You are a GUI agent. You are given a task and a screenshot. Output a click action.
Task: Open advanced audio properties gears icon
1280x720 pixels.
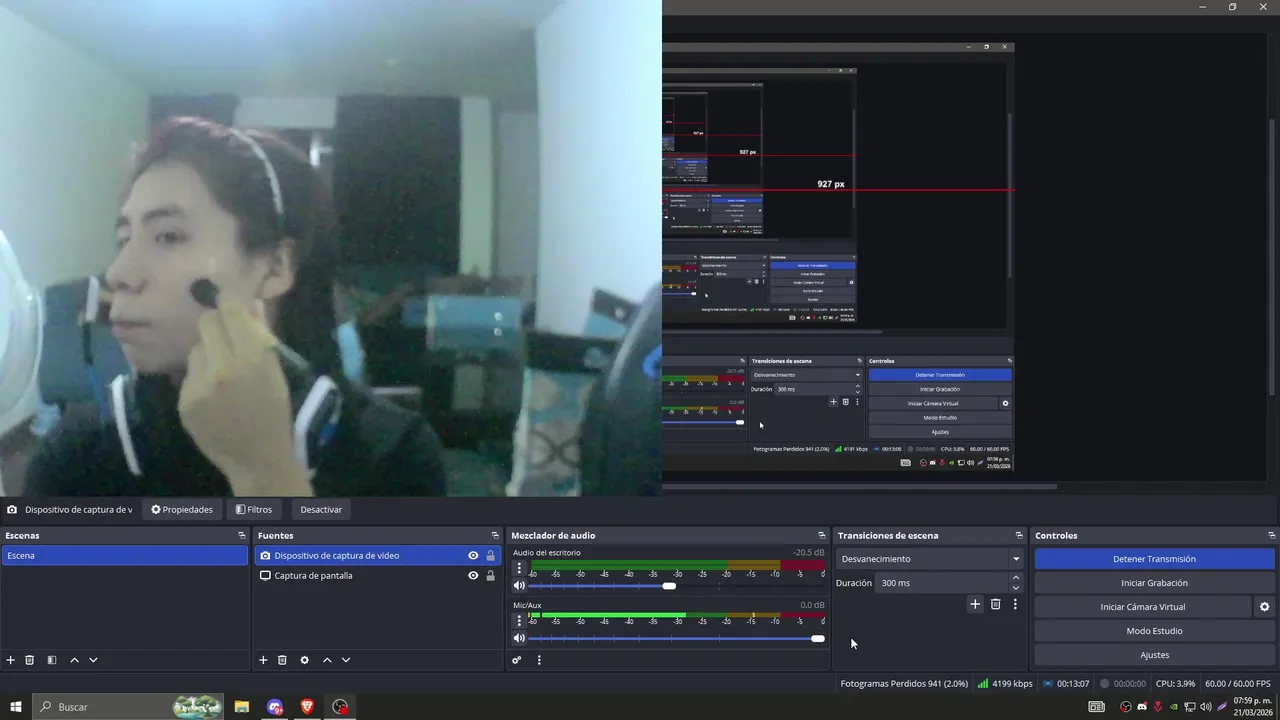[x=517, y=660]
